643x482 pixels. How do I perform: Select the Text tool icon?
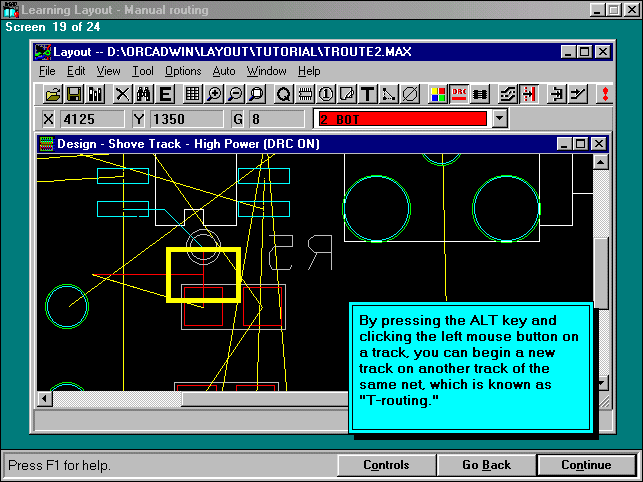coord(367,94)
